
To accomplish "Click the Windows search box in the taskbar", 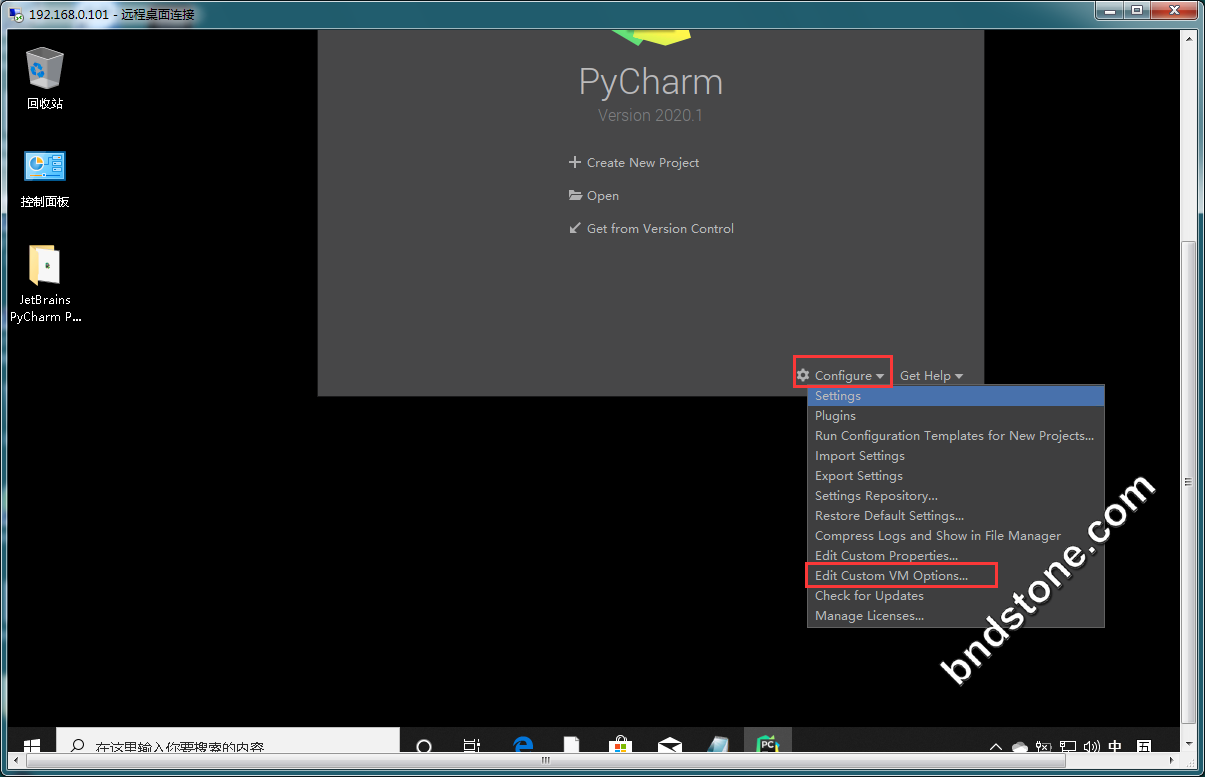I will pos(230,745).
